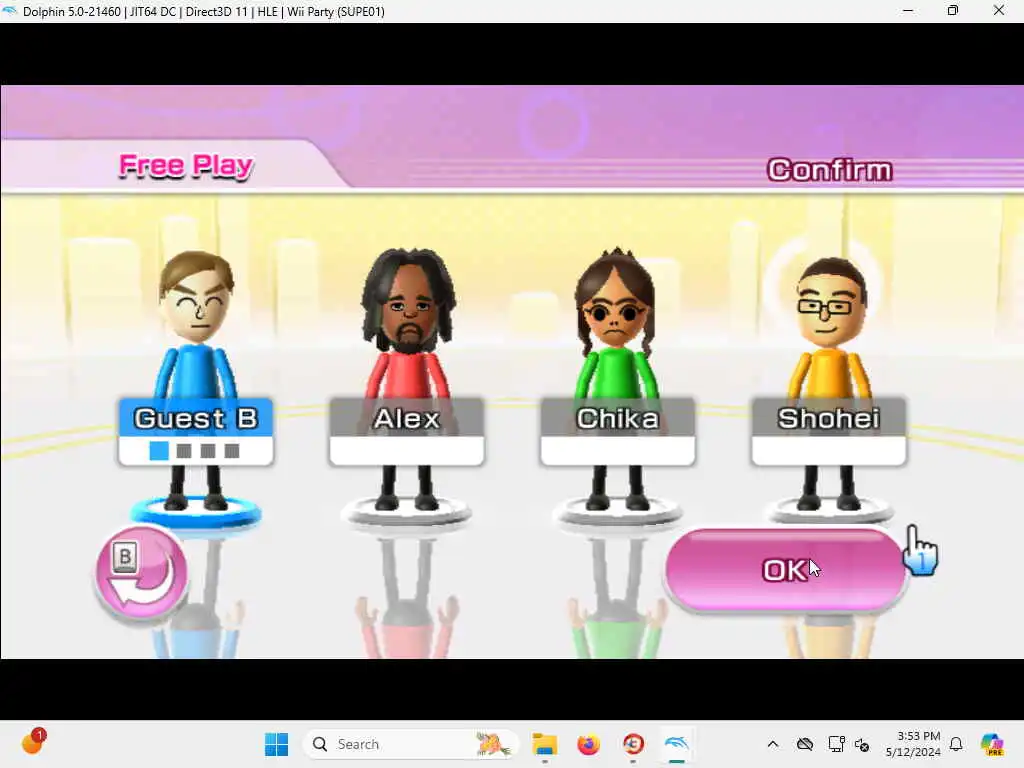1024x768 pixels.
Task: Click the Confirm heading text
Action: pos(829,170)
